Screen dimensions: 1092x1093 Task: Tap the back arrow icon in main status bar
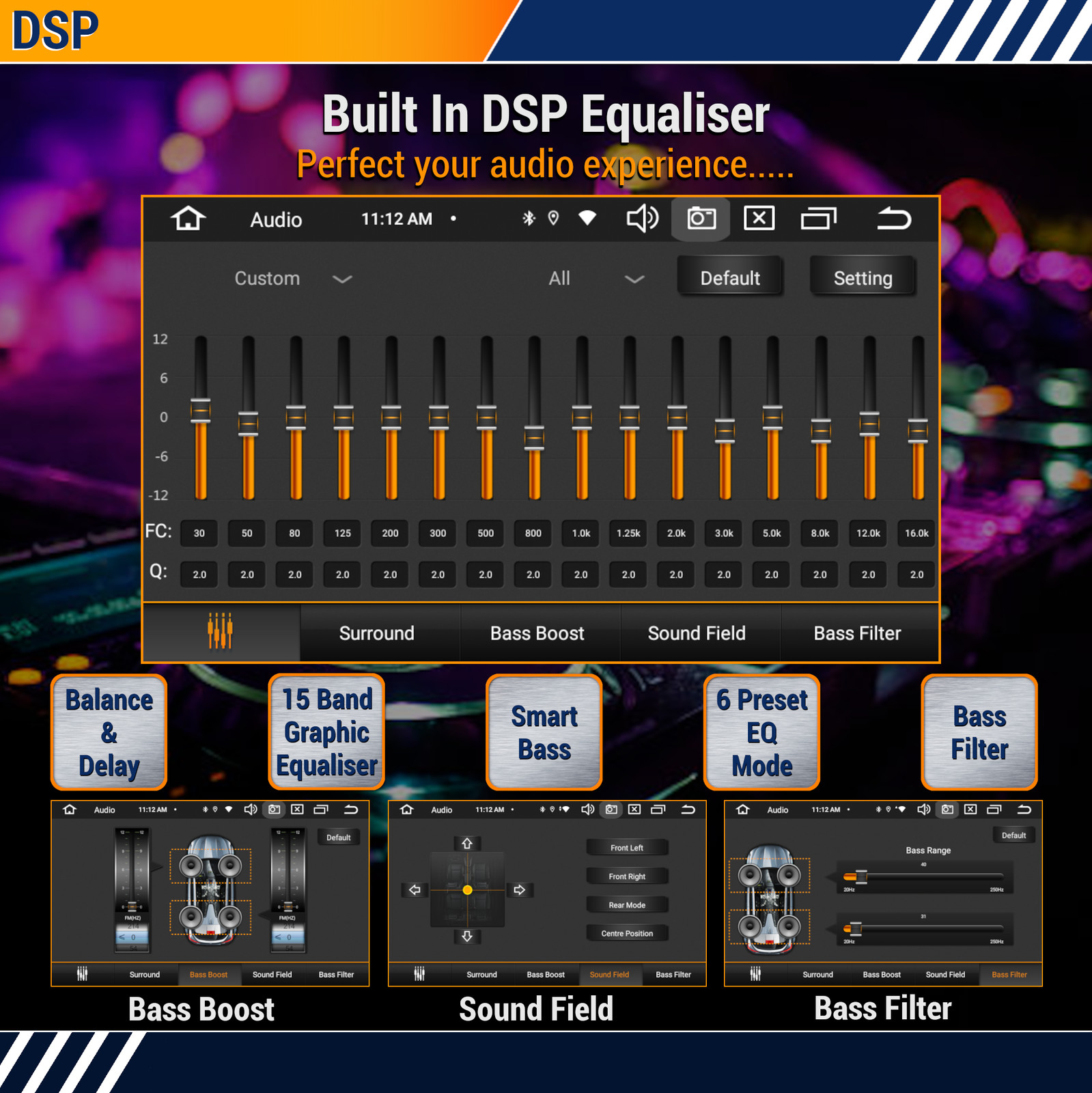(893, 219)
